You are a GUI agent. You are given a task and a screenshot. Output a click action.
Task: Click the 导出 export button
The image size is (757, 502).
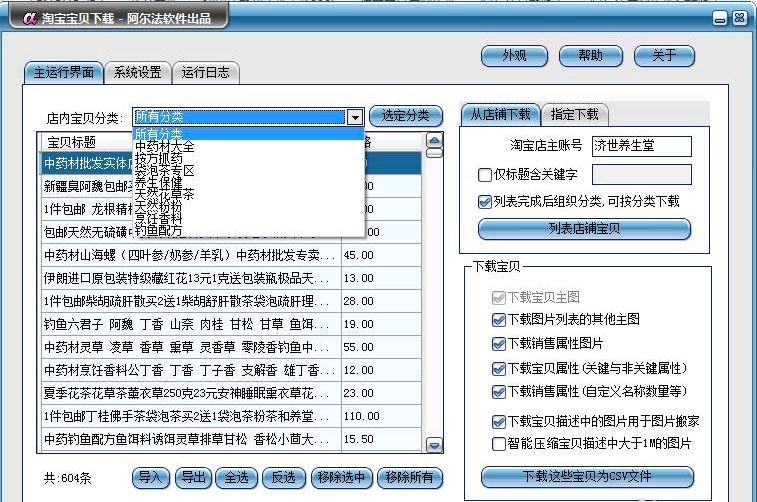(x=194, y=478)
